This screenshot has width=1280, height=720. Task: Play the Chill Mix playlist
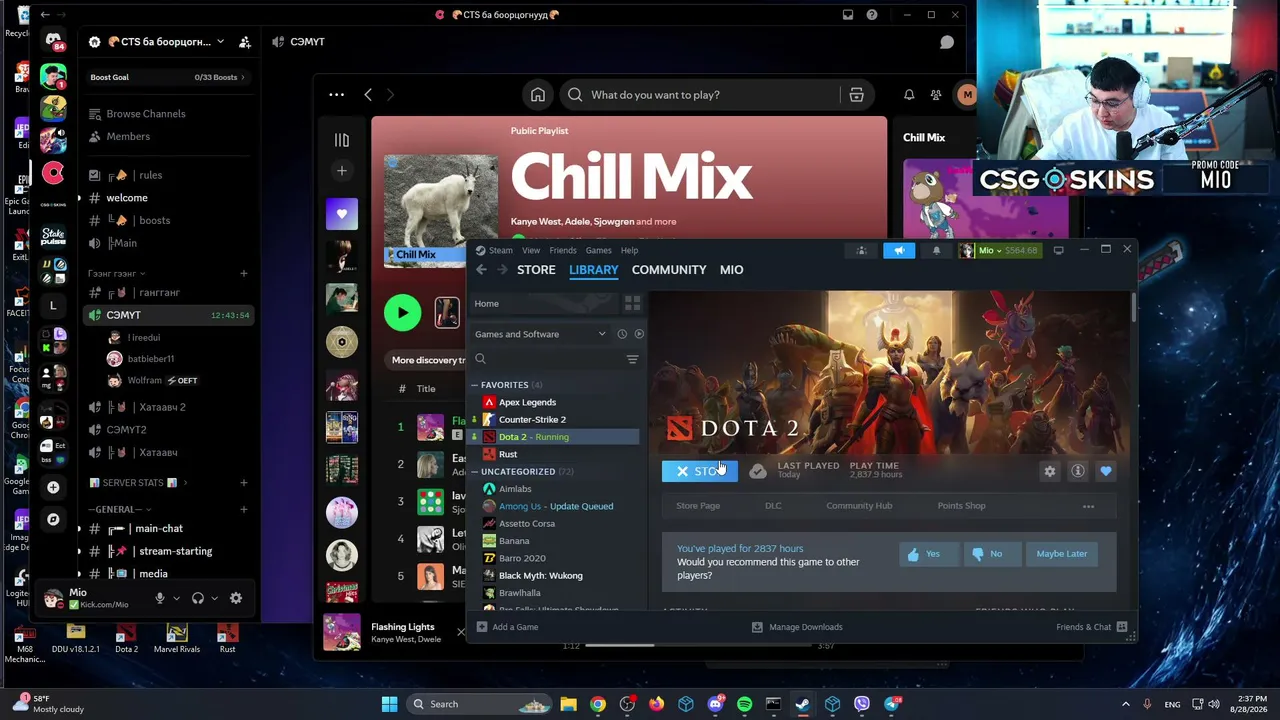point(403,313)
